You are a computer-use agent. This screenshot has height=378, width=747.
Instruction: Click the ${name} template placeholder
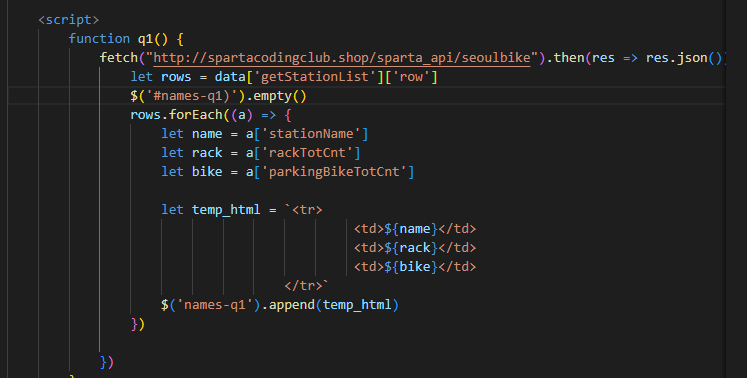411,229
